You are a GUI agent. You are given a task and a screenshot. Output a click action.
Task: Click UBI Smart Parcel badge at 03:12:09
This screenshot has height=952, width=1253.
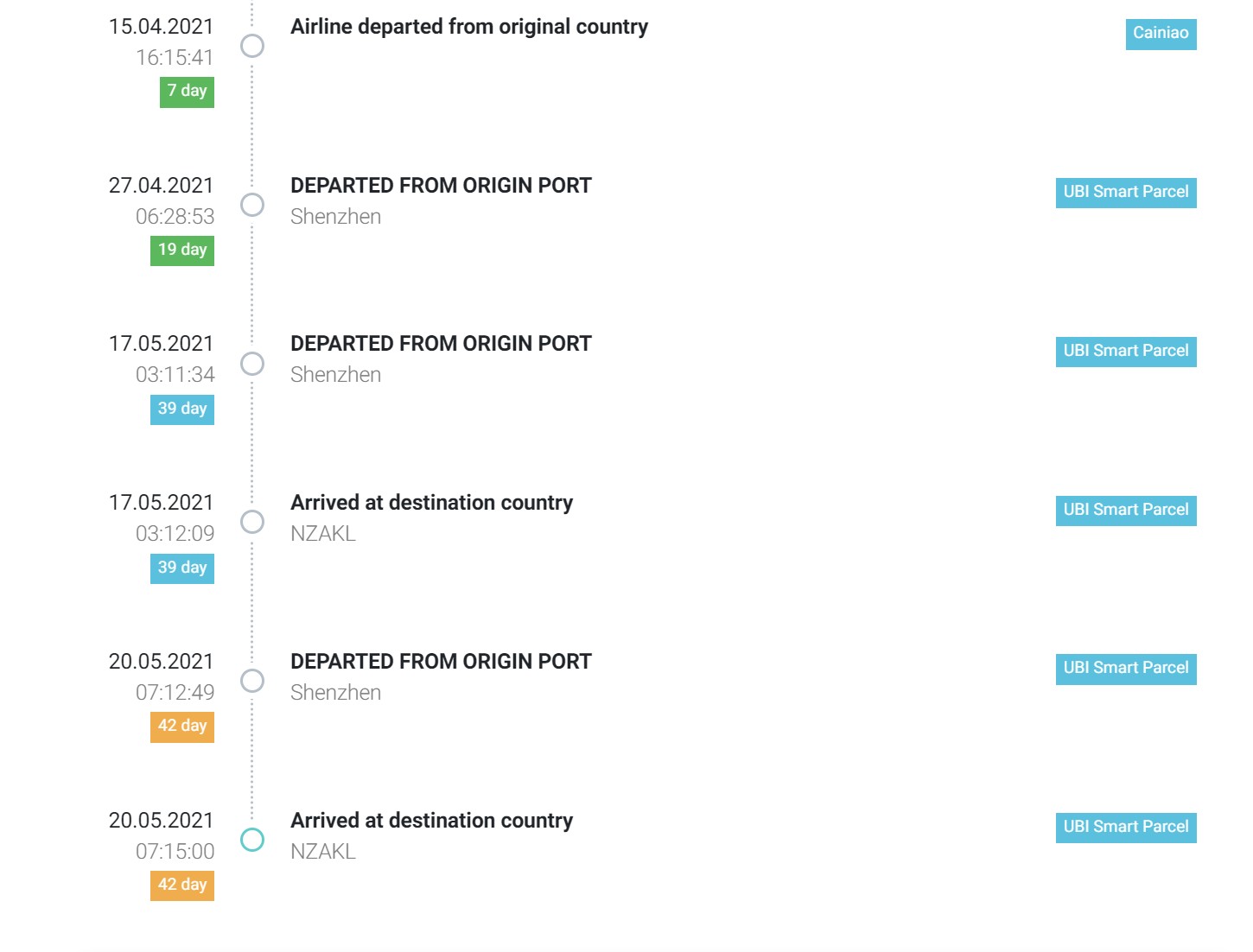pyautogui.click(x=1125, y=511)
